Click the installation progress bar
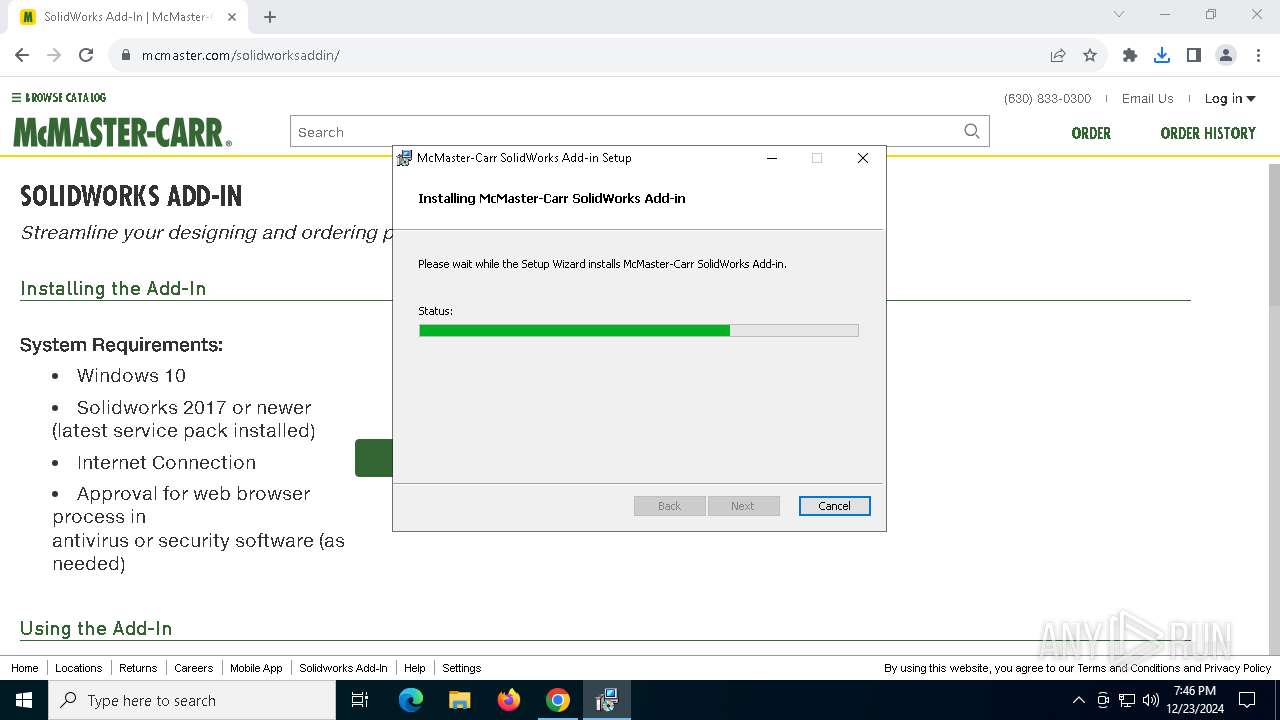Screen dimensions: 1280x720 (x=639, y=330)
